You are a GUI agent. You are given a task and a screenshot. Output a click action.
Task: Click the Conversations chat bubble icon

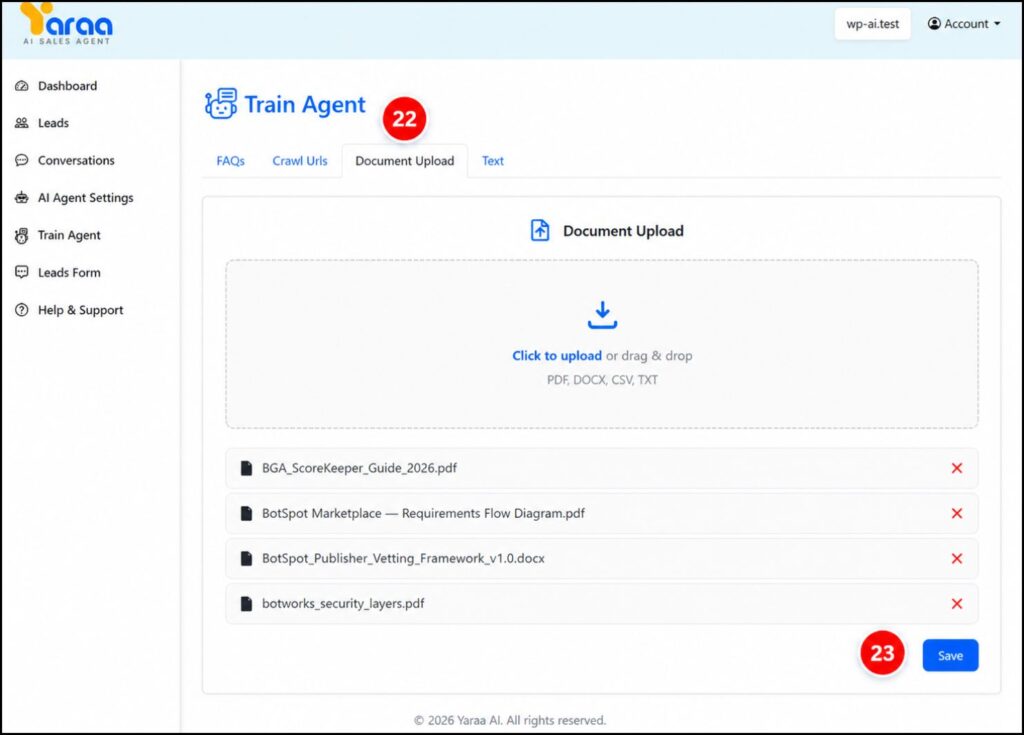22,160
